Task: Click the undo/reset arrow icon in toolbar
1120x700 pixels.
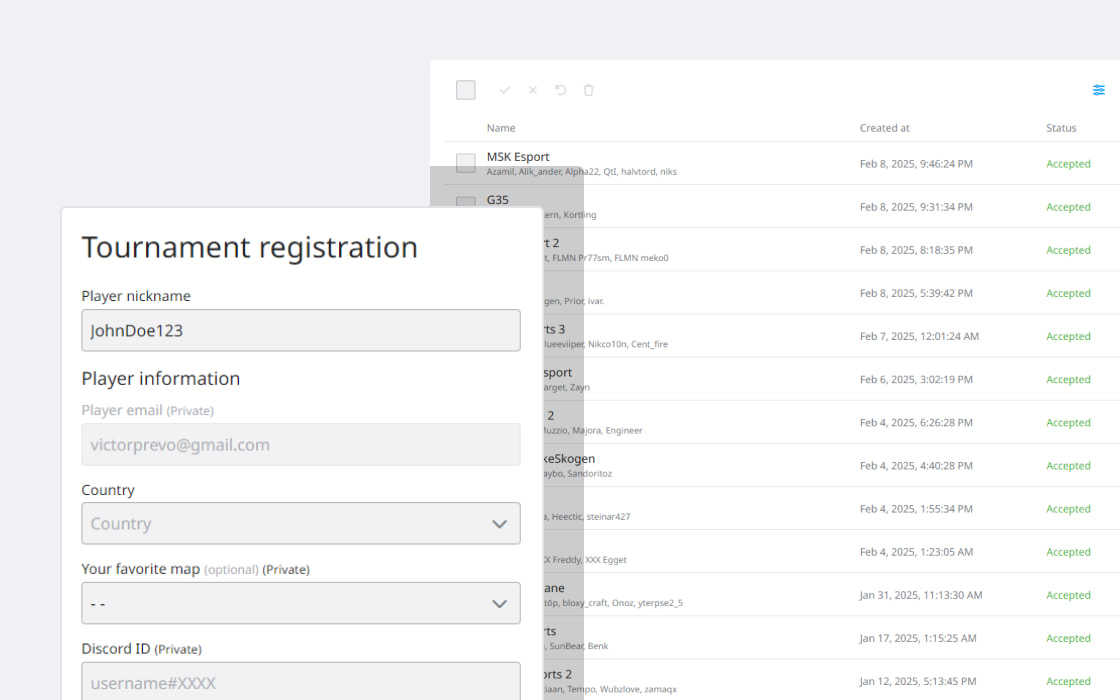Action: point(561,90)
